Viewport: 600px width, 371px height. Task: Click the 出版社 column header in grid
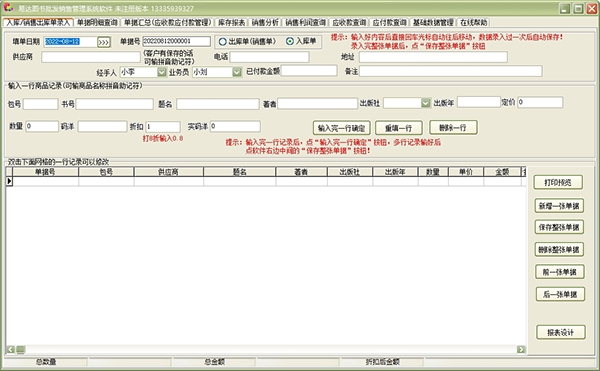(350, 172)
